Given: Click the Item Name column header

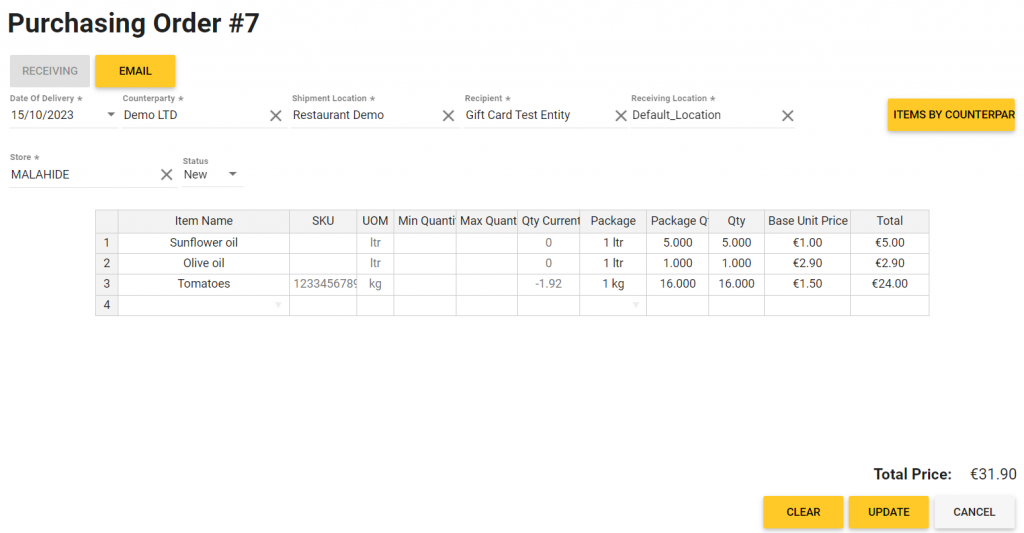Looking at the screenshot, I should 203,221.
